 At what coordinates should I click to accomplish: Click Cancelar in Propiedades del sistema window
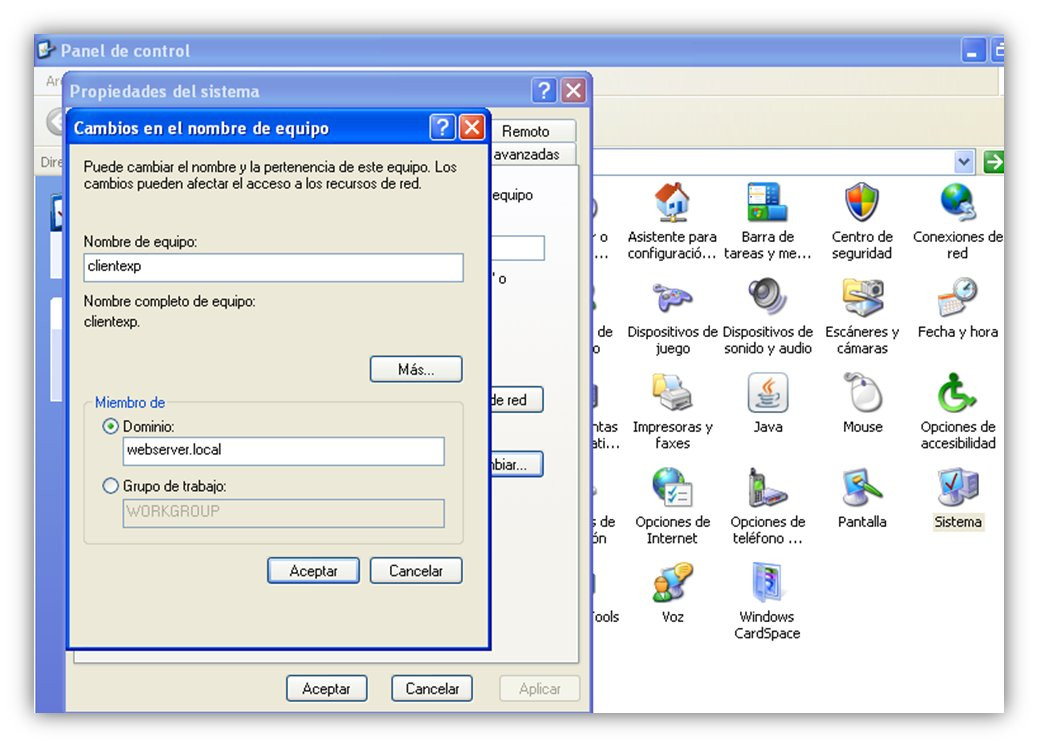coord(432,689)
